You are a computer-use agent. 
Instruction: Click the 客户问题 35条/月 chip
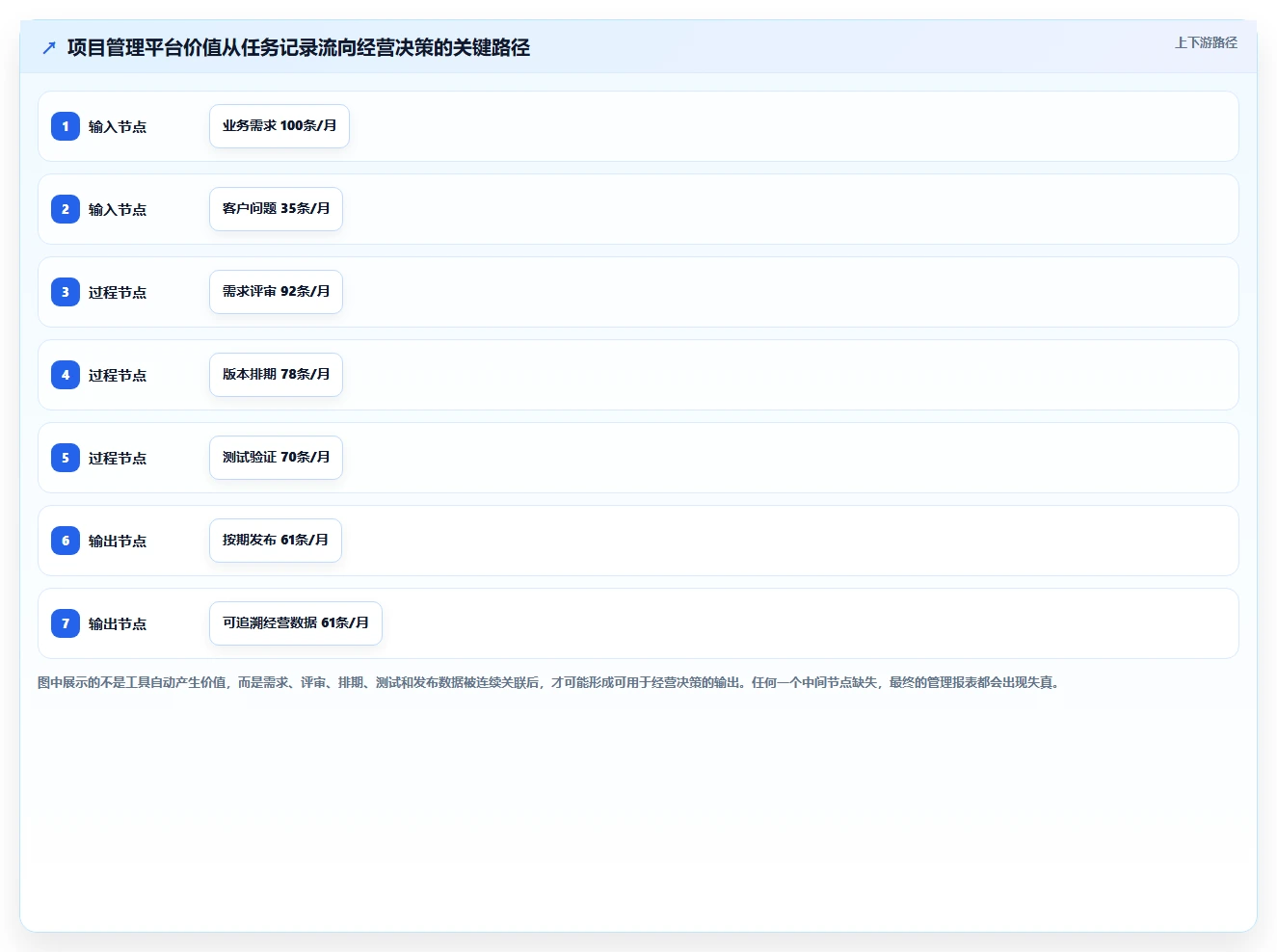(276, 209)
